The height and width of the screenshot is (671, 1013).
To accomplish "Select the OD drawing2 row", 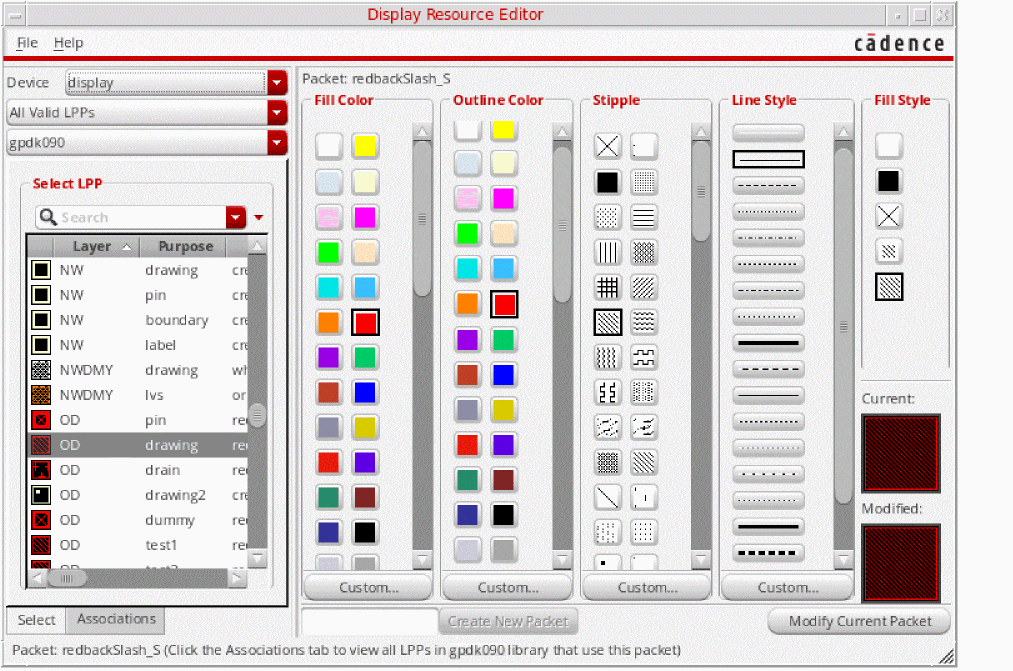I will tap(137, 495).
